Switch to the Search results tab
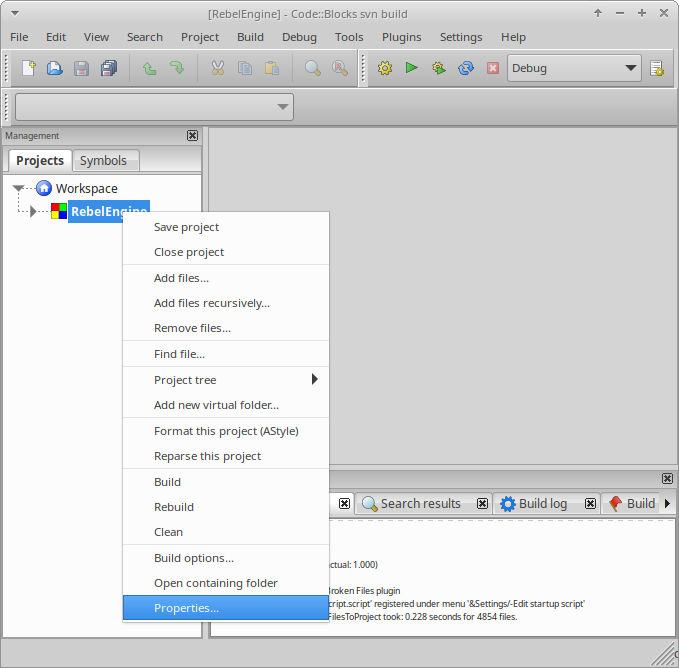Image resolution: width=679 pixels, height=668 pixels. (x=420, y=503)
